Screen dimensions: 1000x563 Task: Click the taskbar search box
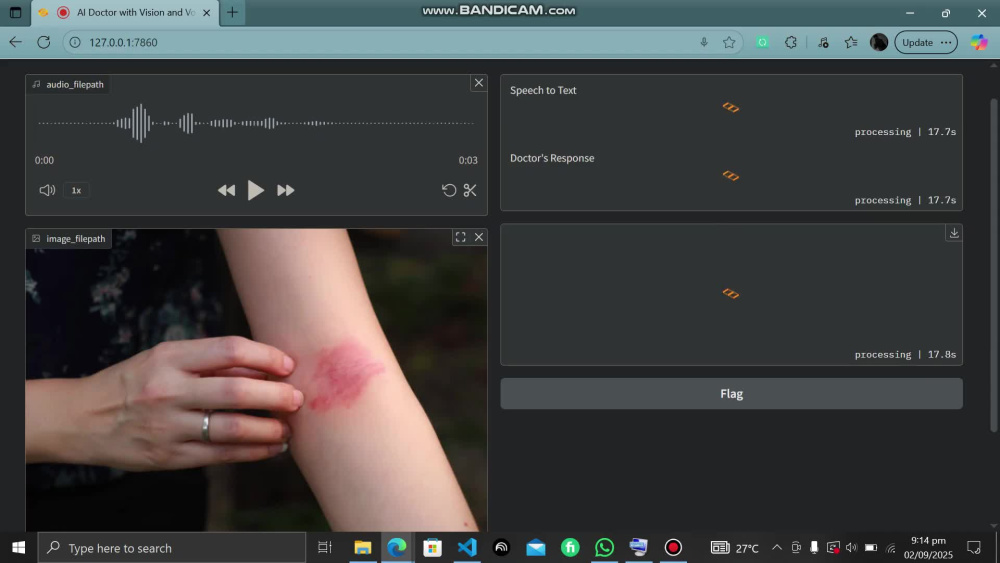tap(172, 548)
